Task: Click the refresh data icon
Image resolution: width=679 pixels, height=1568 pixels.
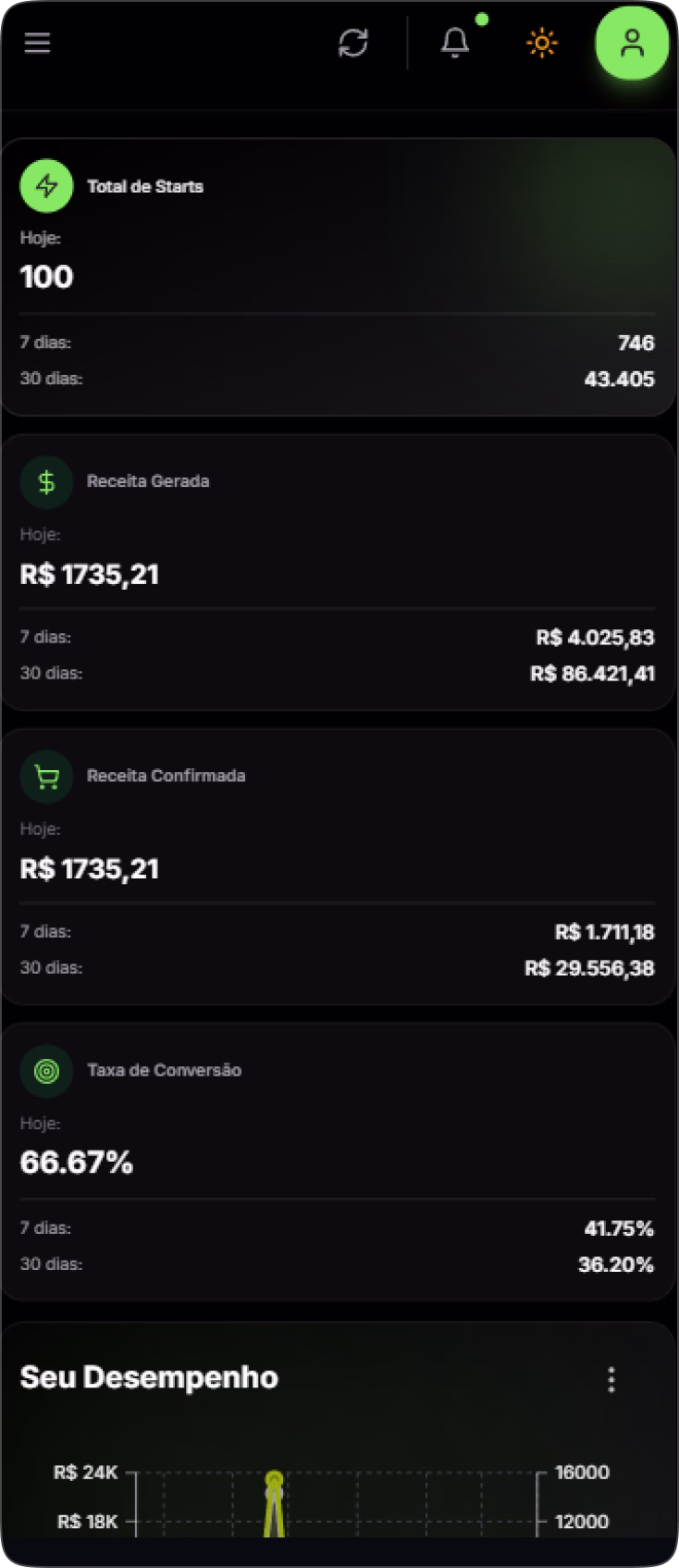Action: [x=353, y=43]
